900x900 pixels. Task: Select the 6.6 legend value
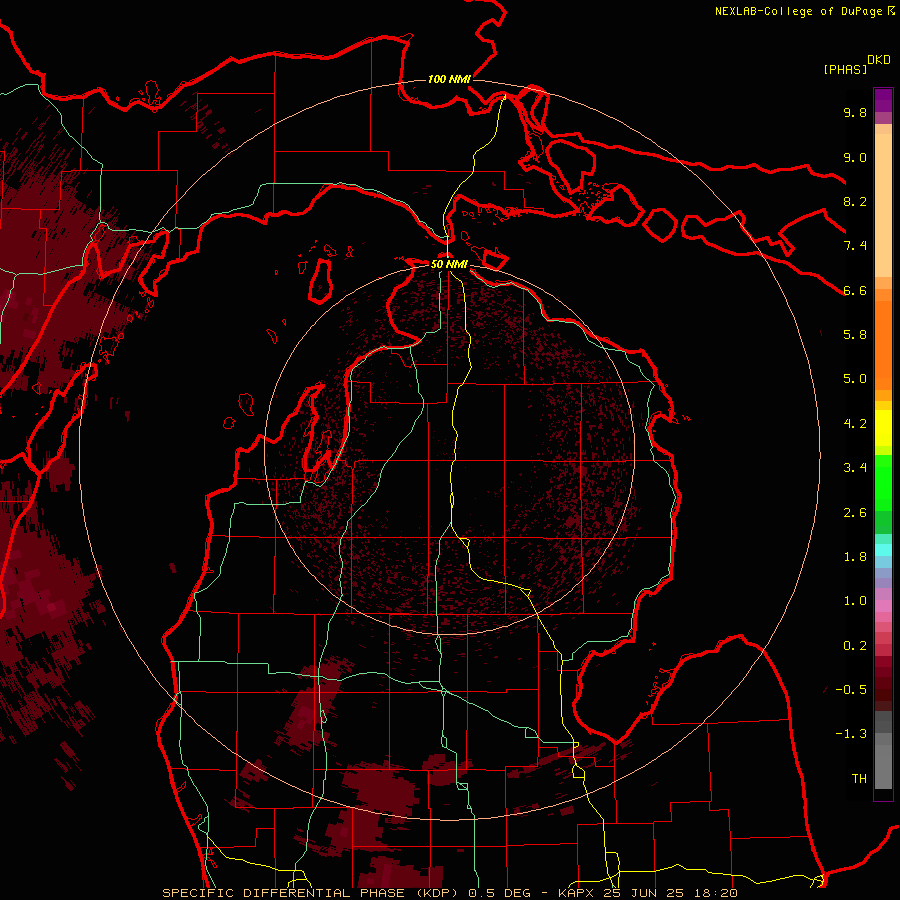(x=855, y=290)
